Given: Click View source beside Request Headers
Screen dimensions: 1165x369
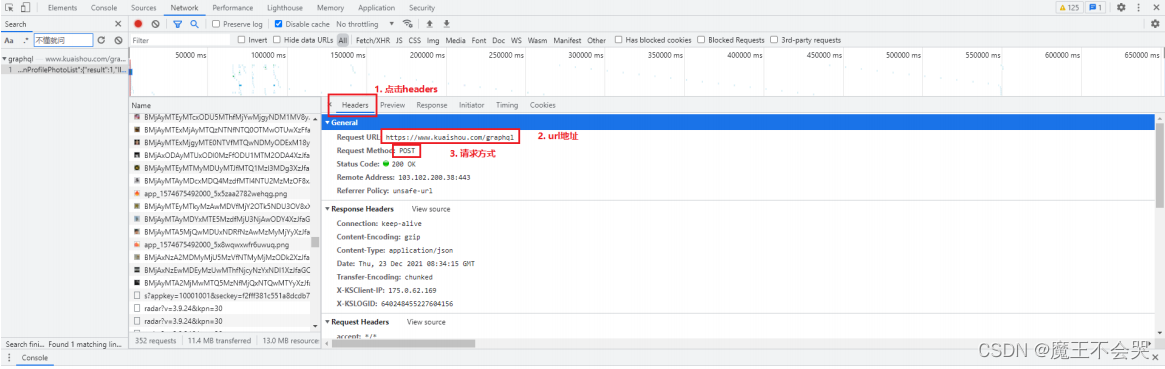Looking at the screenshot, I should pos(426,322).
